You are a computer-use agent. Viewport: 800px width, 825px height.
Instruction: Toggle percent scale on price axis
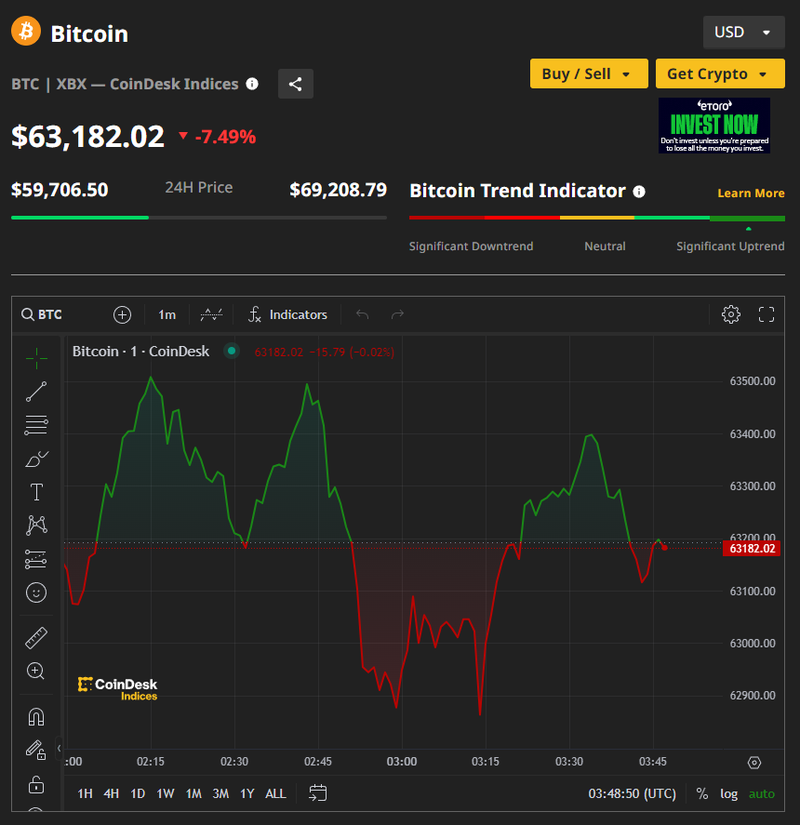coord(702,794)
